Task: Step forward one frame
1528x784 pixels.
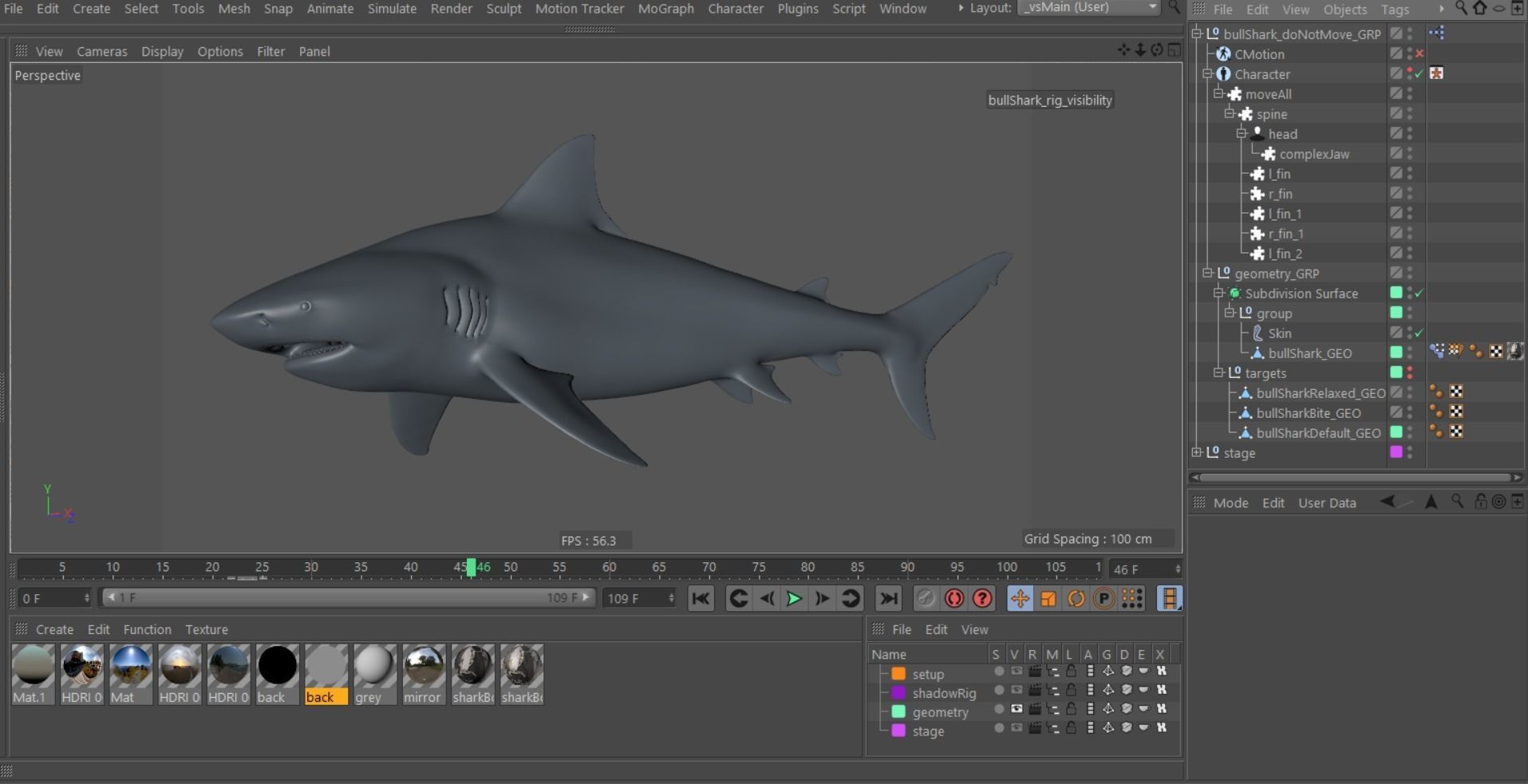Action: [x=822, y=598]
